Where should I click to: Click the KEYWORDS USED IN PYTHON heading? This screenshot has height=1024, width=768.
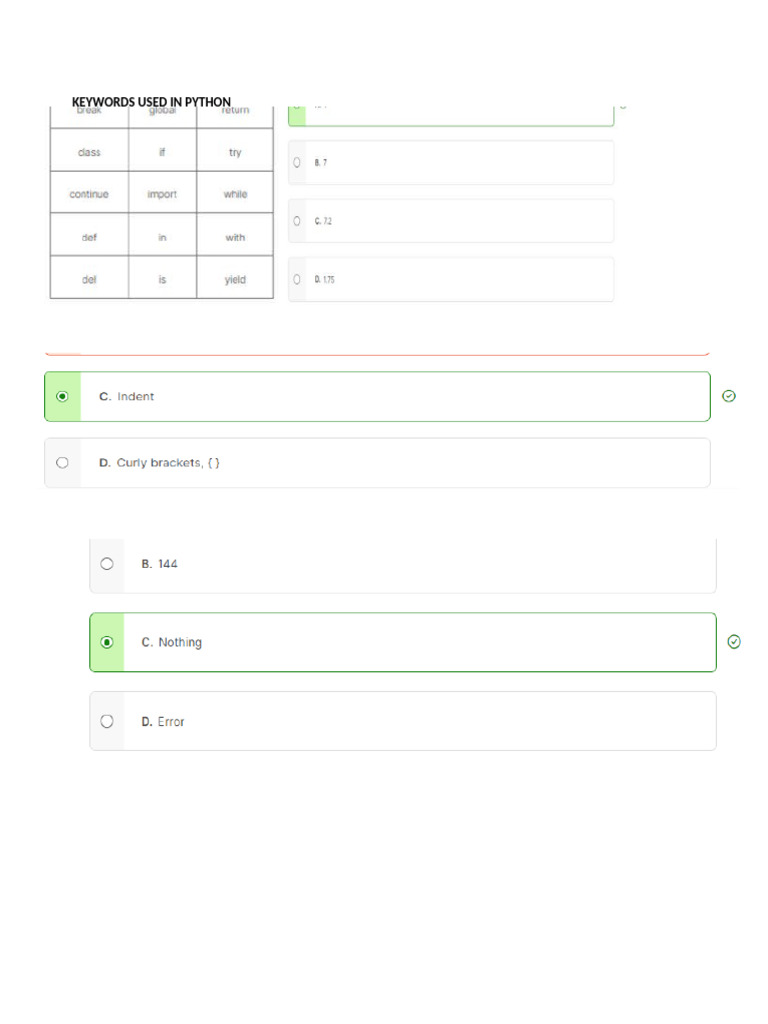[x=151, y=102]
